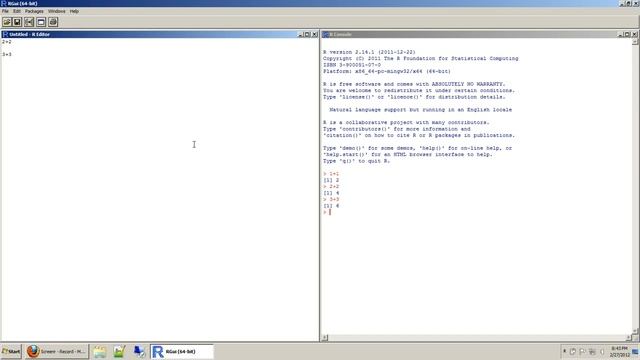This screenshot has width=640, height=360.
Task: Click the 3+3 line in the R Editor
Action: tap(7, 54)
